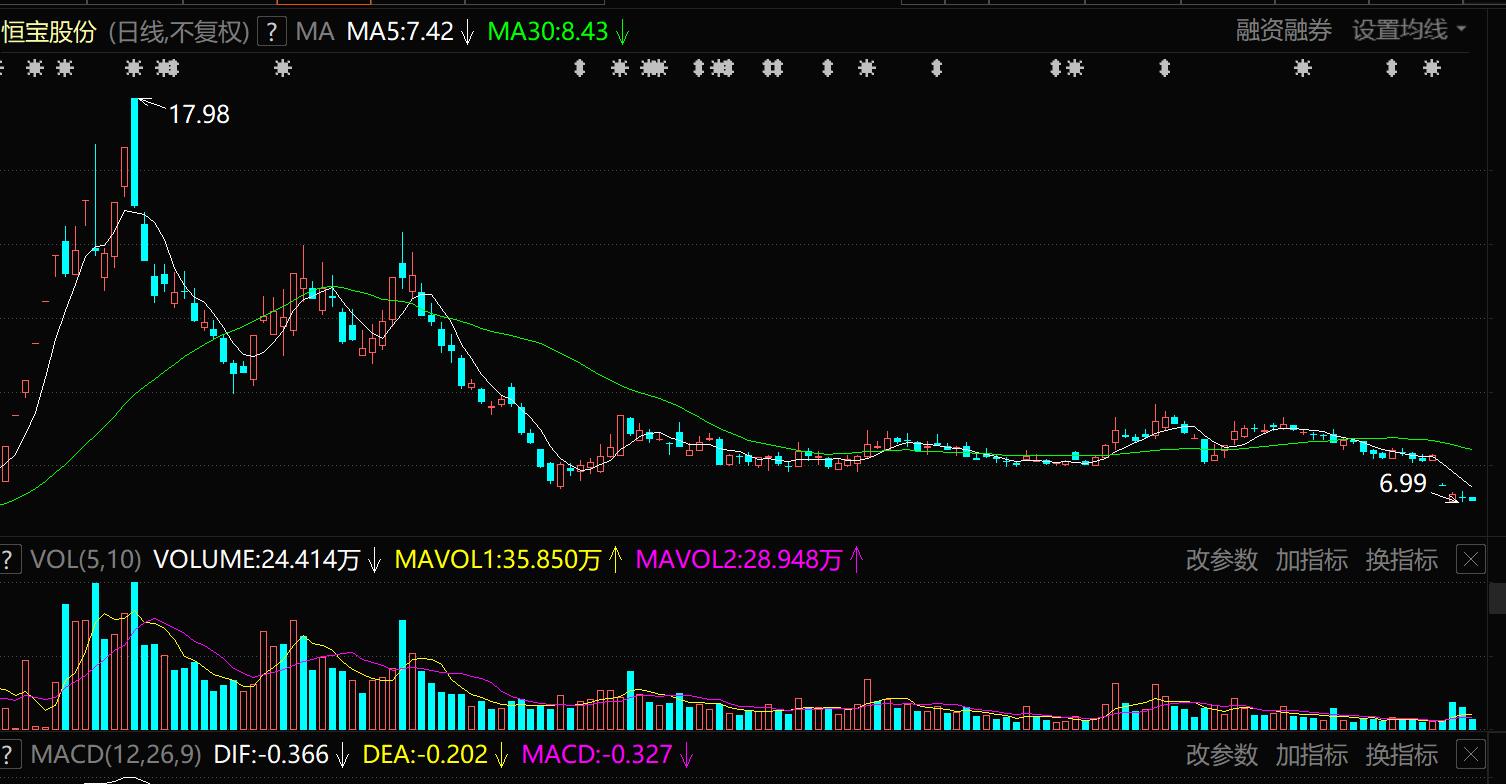This screenshot has height=784, width=1506.
Task: Click the 17.98 high price label
Action: 199,115
